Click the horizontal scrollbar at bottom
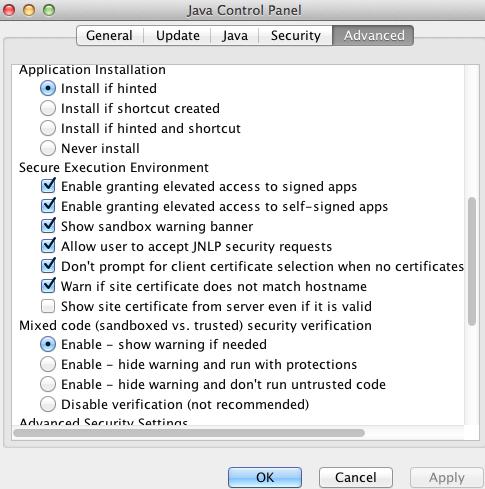Screen dimensions: 485x489 pyautogui.click(x=189, y=433)
